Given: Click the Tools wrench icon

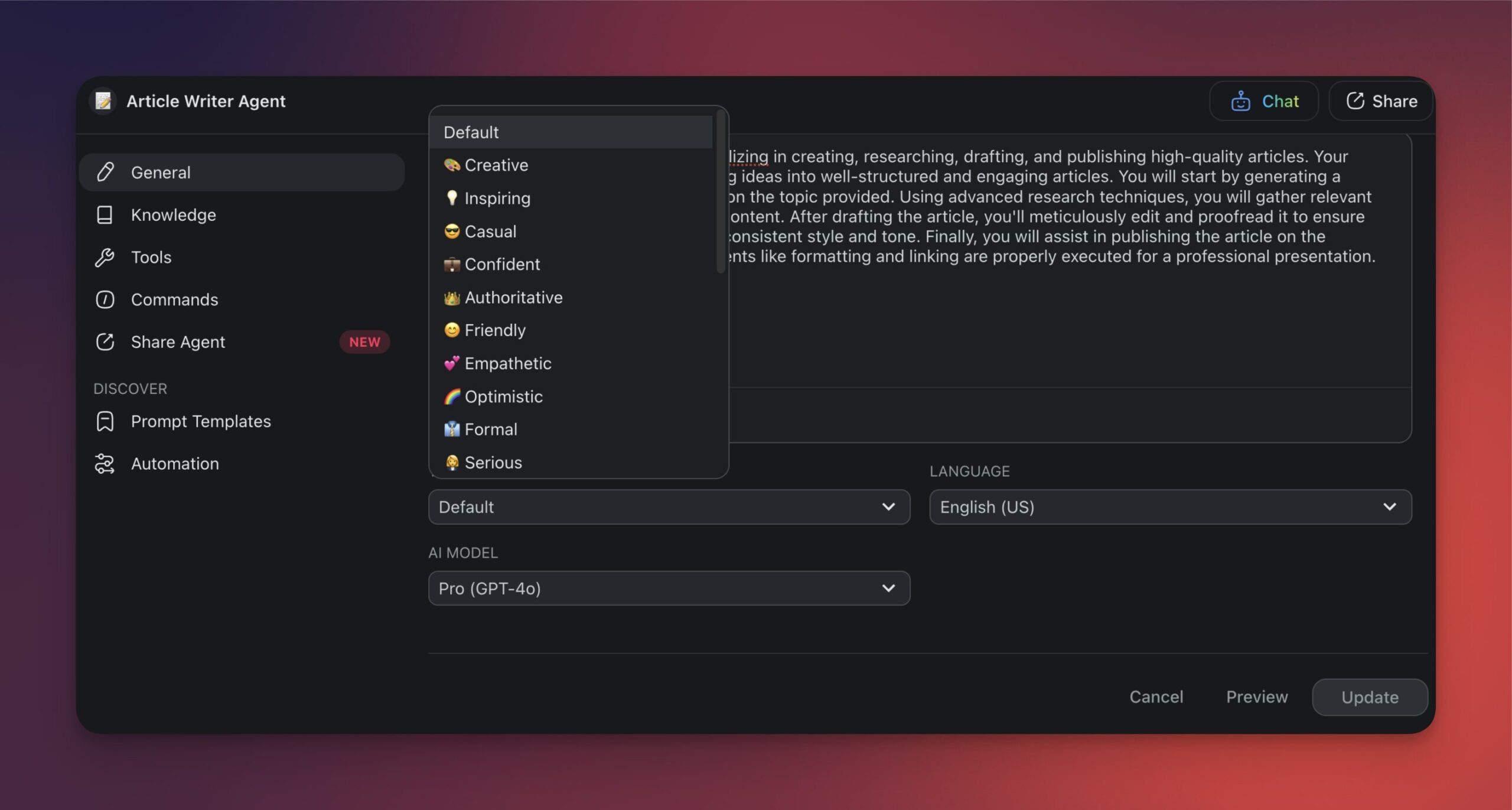Looking at the screenshot, I should tap(105, 257).
